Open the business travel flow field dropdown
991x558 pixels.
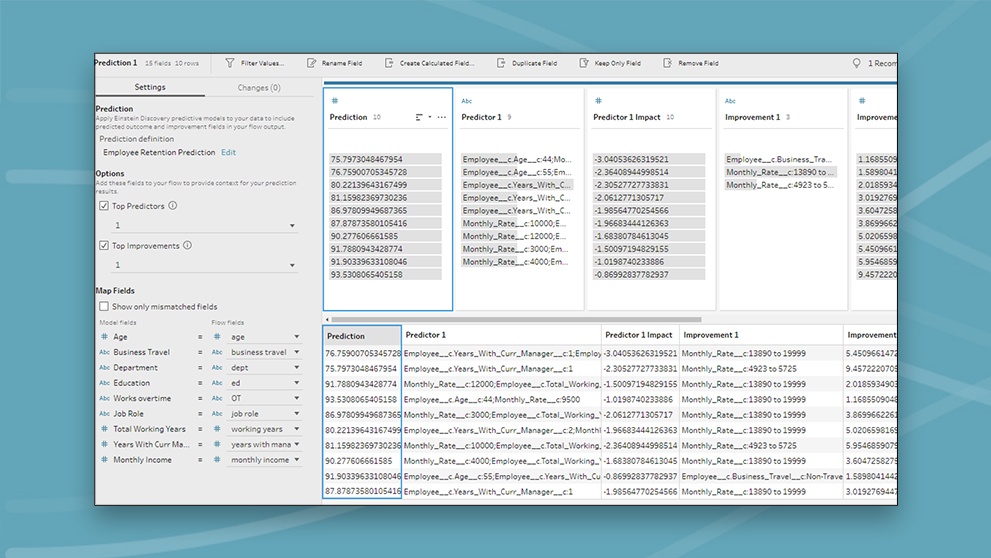click(x=297, y=352)
